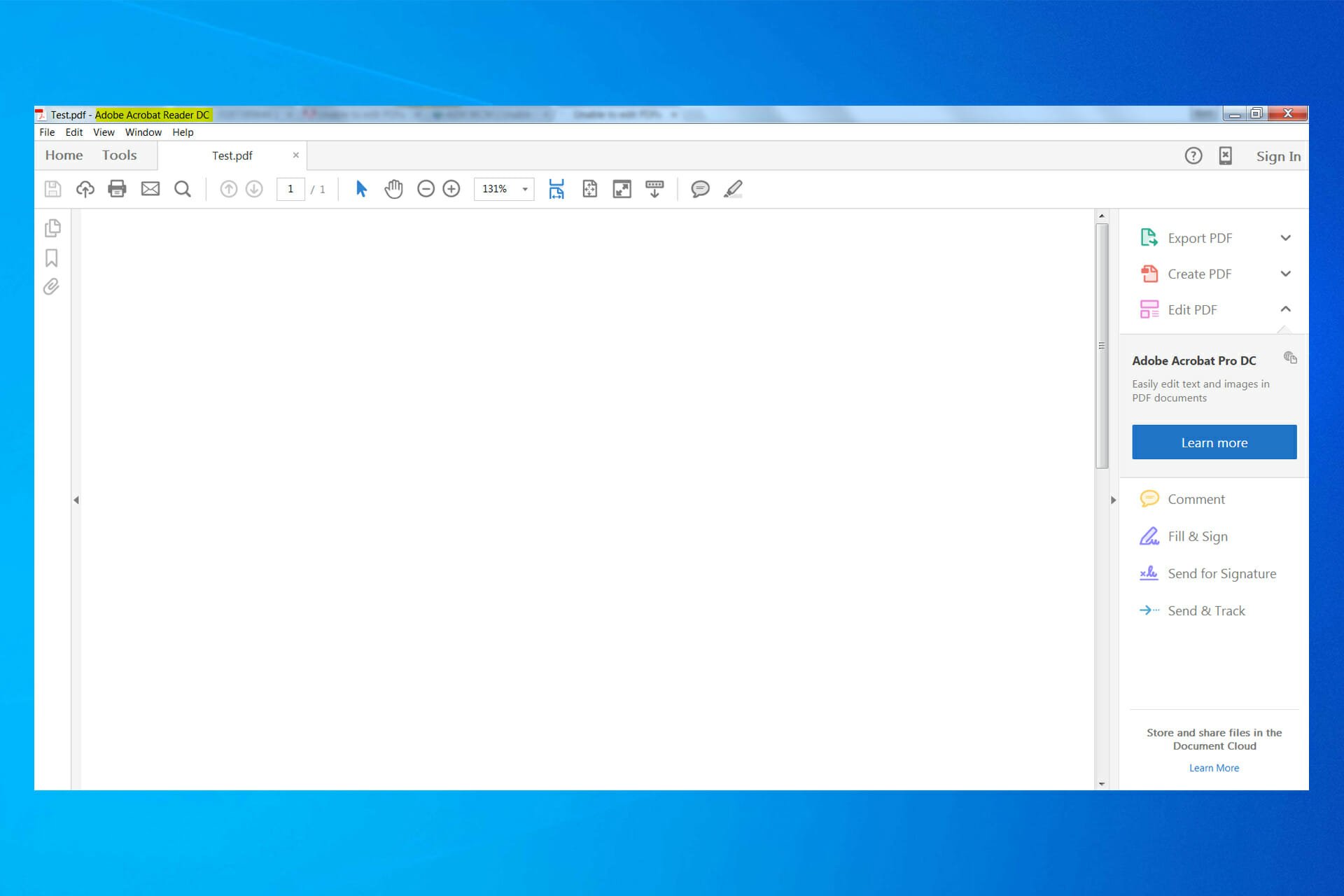Click the Learn more button for Acrobat Pro
This screenshot has width=1344, height=896.
coord(1214,442)
